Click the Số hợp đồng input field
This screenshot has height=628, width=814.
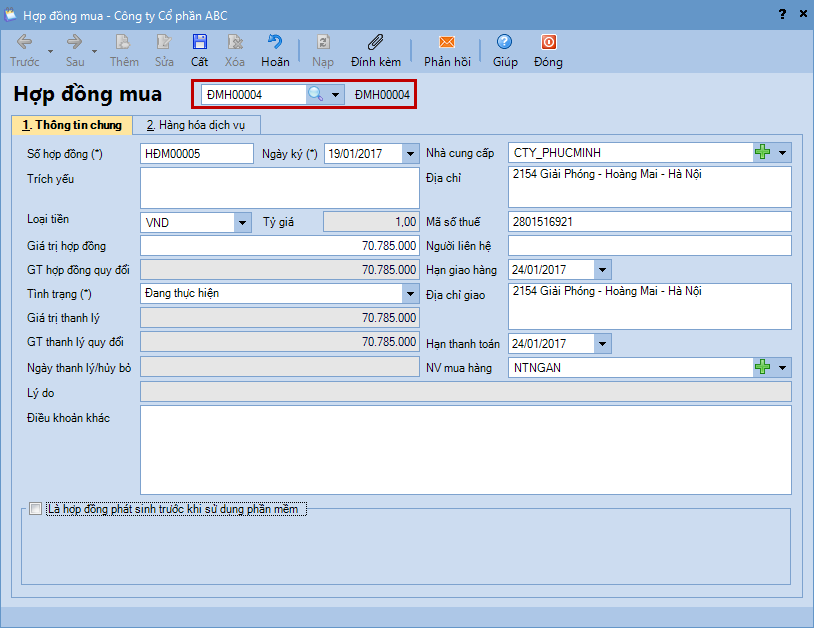click(x=197, y=154)
